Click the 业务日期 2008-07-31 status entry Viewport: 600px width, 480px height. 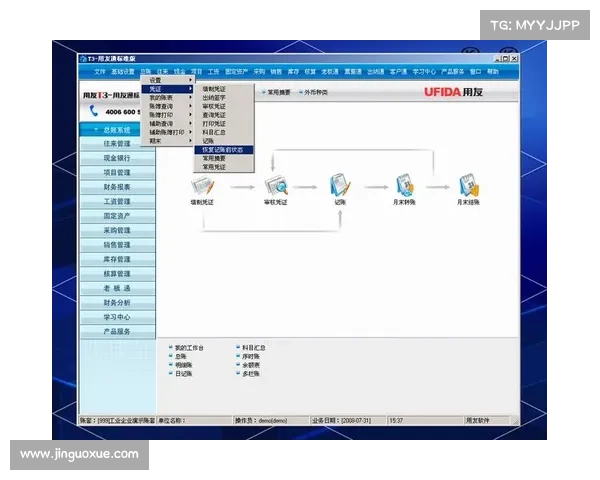tap(347, 420)
